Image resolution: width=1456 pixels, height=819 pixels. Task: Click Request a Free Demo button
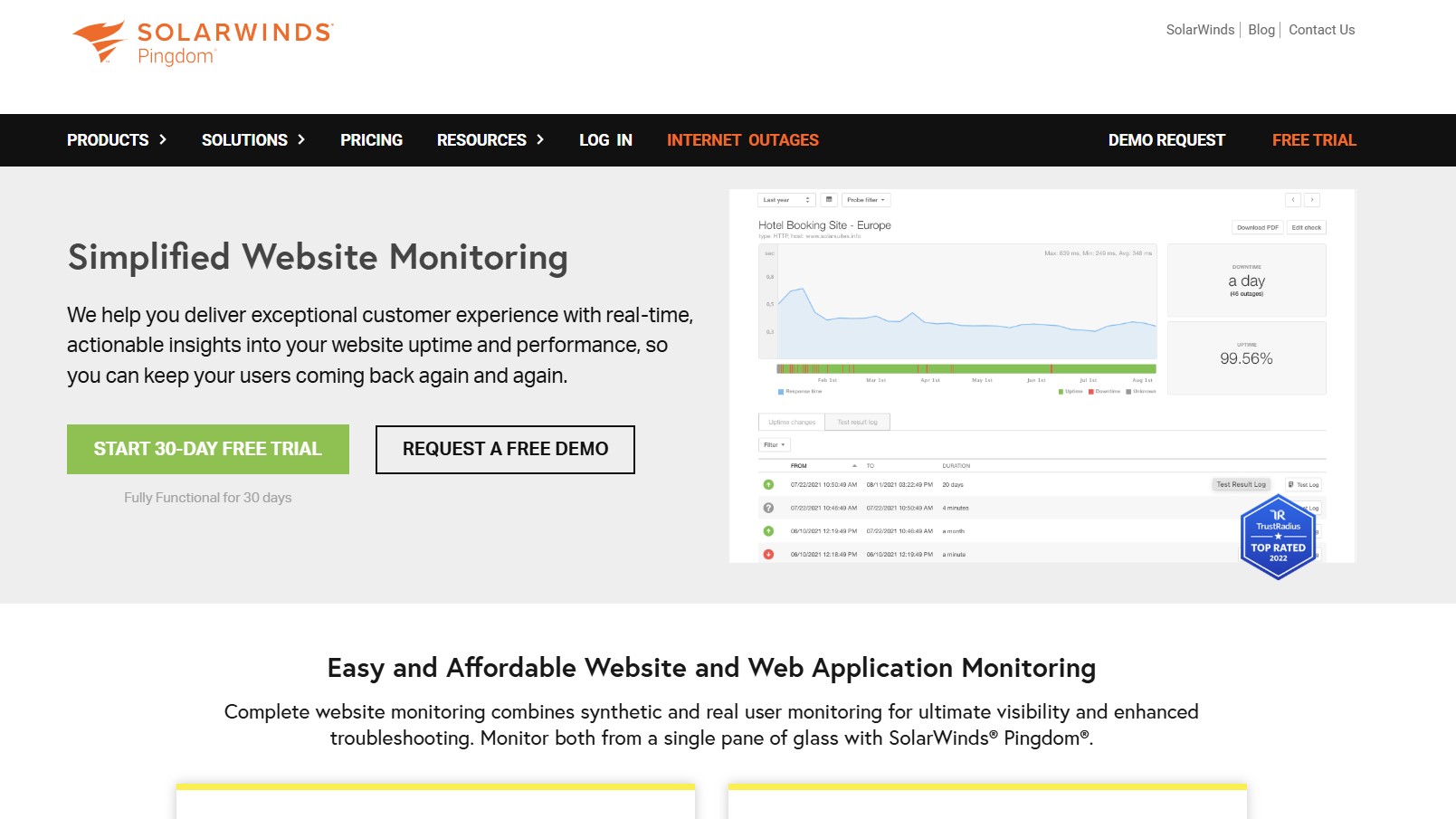(x=505, y=449)
